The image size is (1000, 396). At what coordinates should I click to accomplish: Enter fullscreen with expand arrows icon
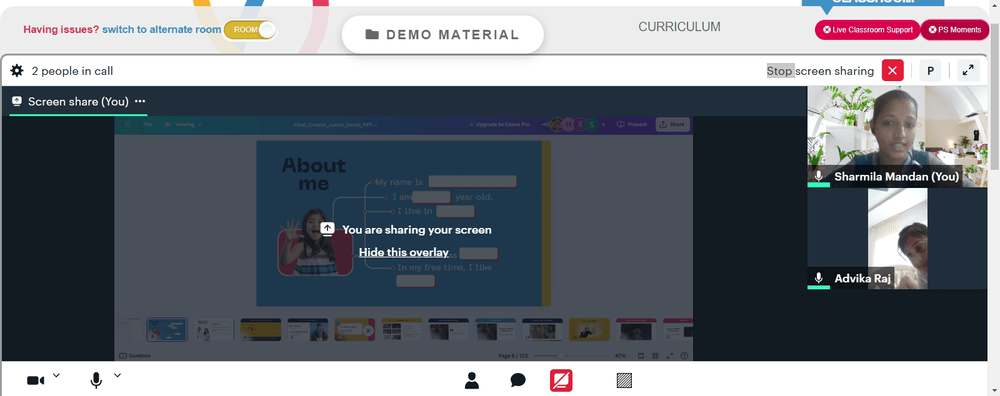968,71
